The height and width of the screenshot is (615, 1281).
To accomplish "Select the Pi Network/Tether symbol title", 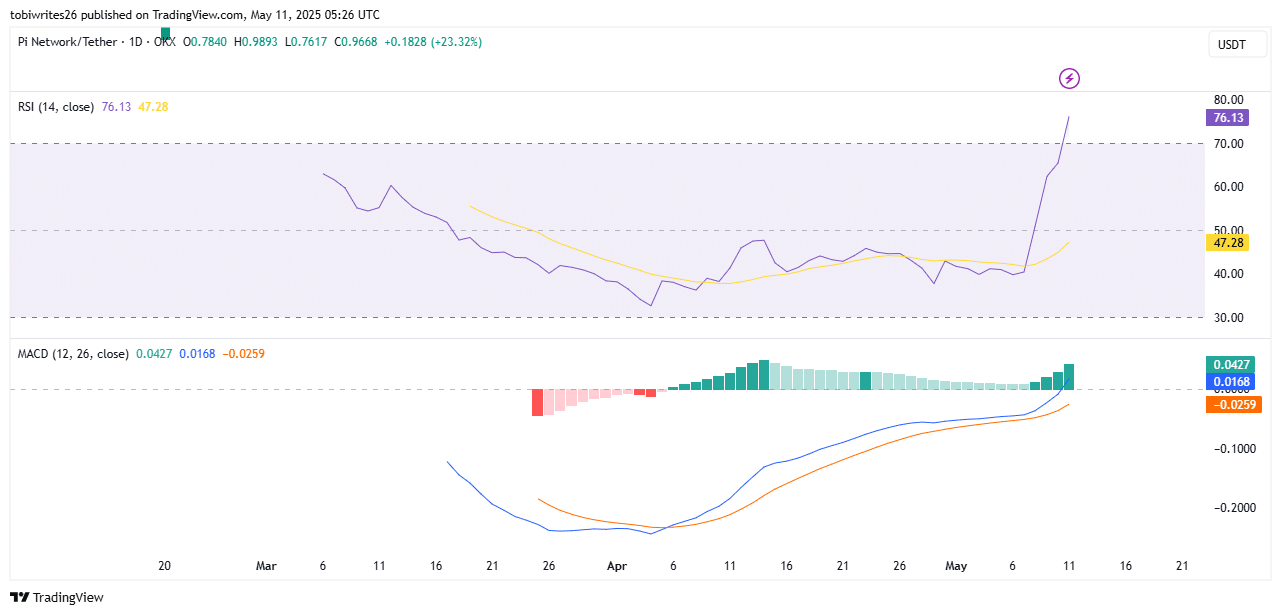I will click(65, 42).
